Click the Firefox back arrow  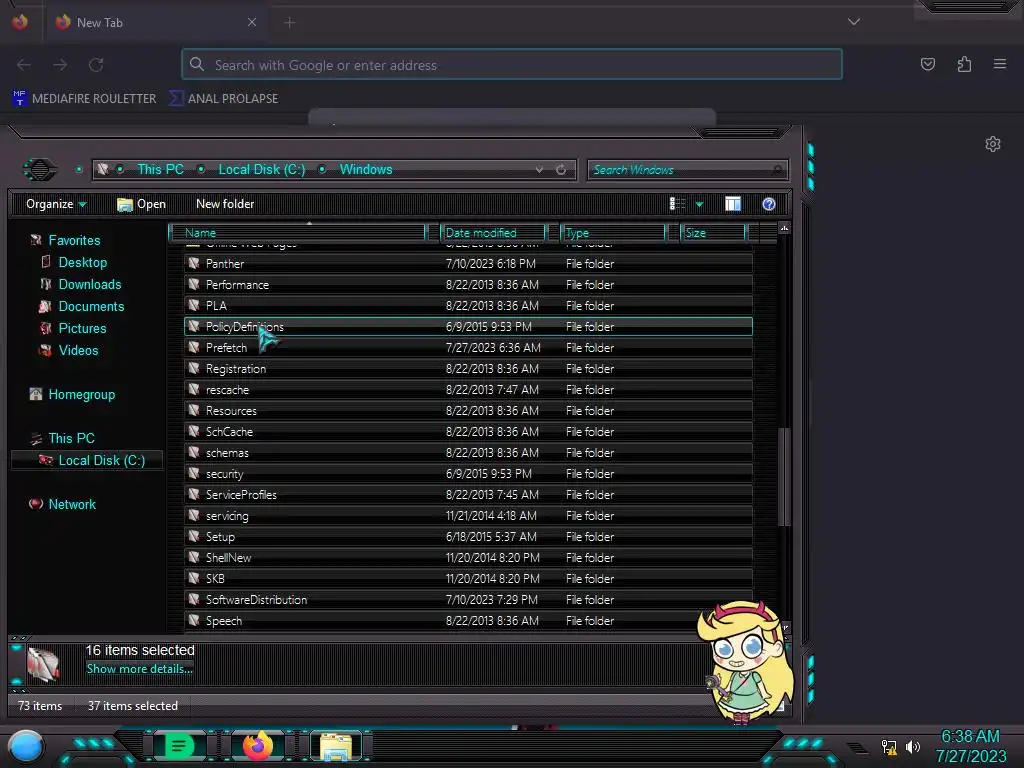24,65
